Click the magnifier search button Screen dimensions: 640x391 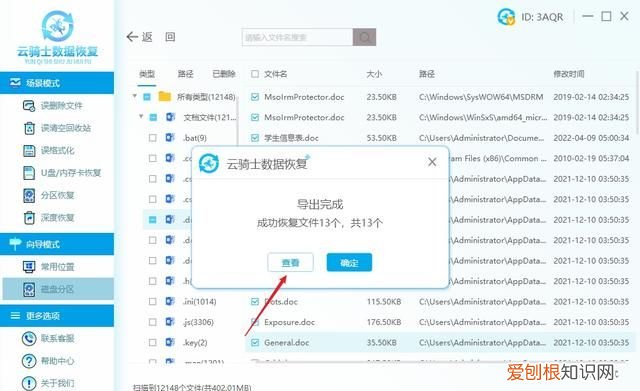364,37
